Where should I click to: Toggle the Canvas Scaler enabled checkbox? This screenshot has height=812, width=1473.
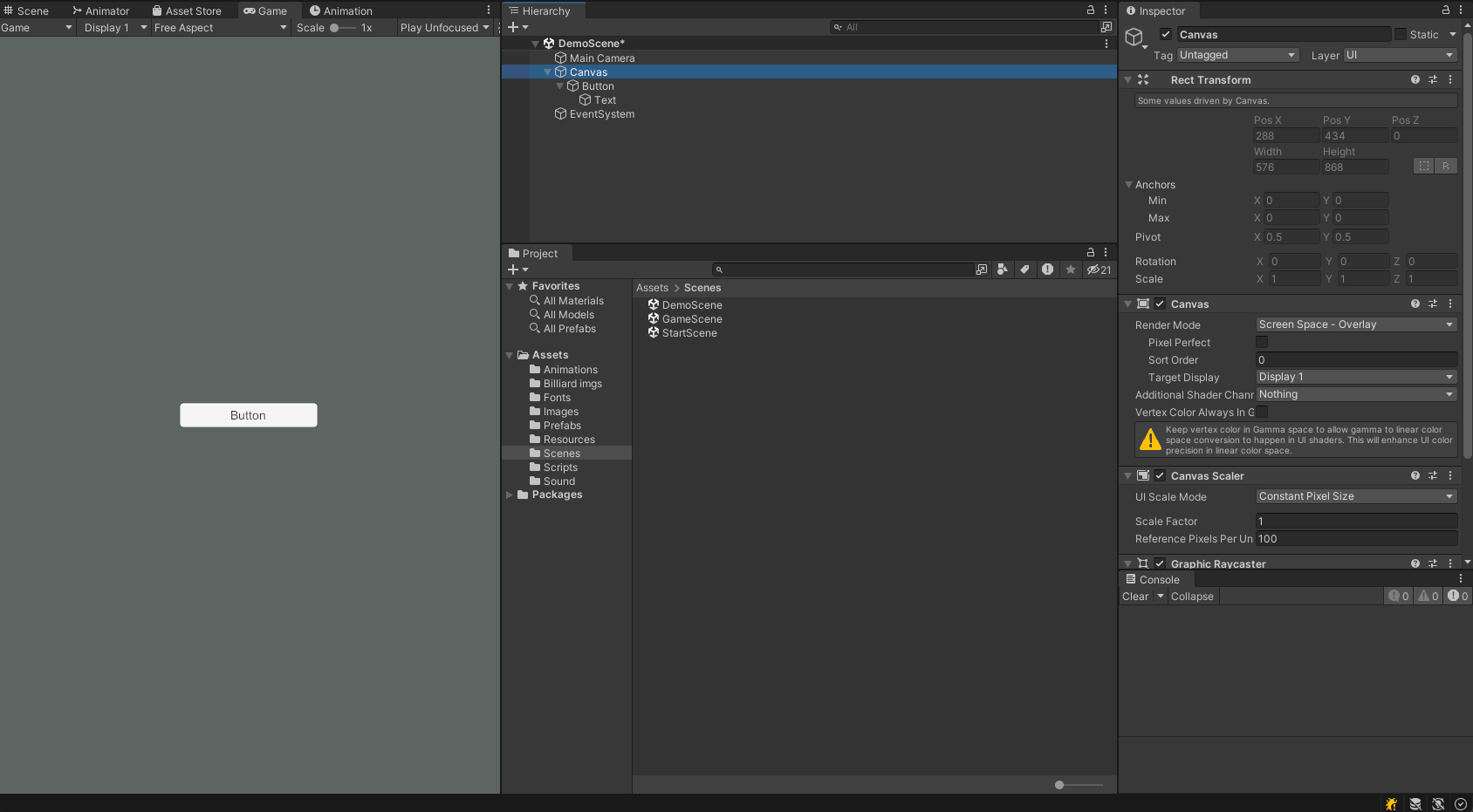click(x=1160, y=475)
